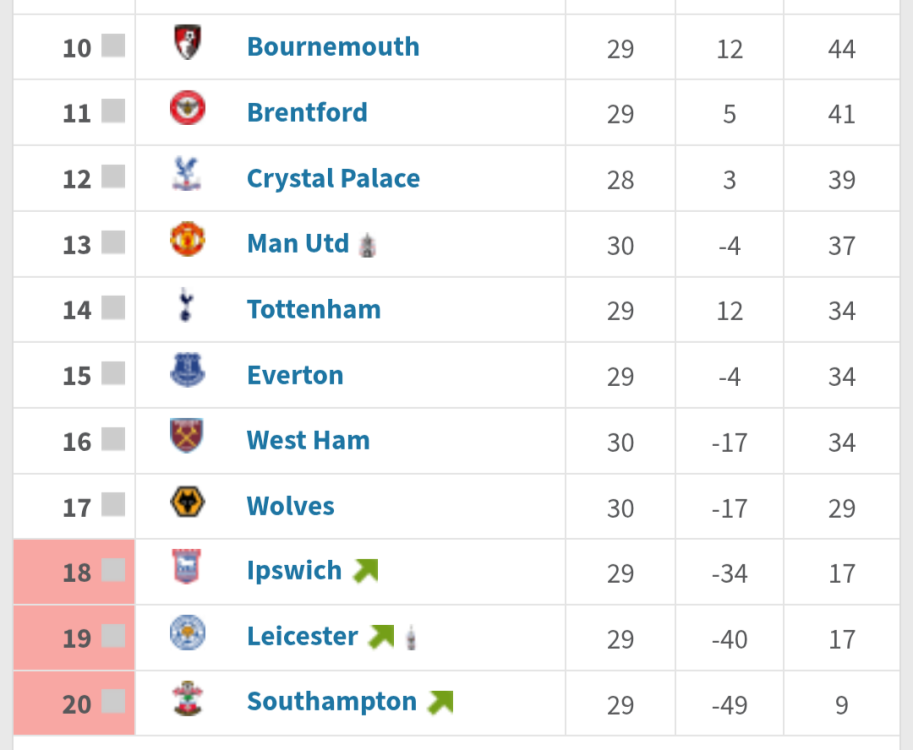913x750 pixels.
Task: Toggle the grey square beside position 10
Action: pyautogui.click(x=113, y=46)
